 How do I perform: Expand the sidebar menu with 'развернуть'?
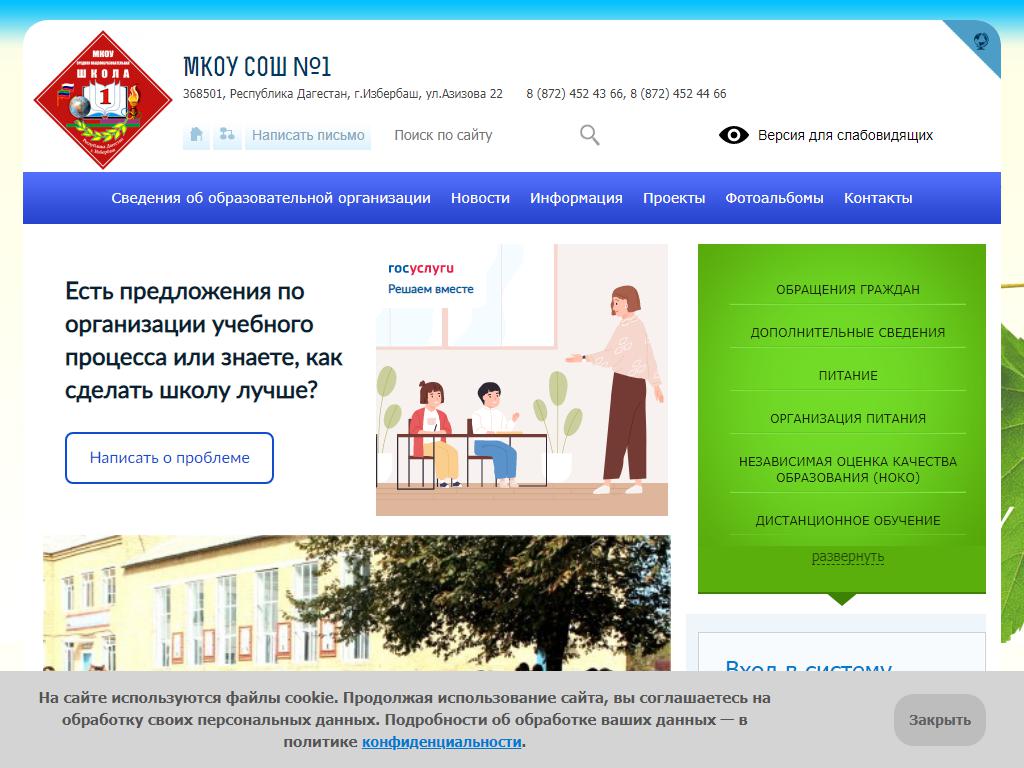tap(847, 556)
